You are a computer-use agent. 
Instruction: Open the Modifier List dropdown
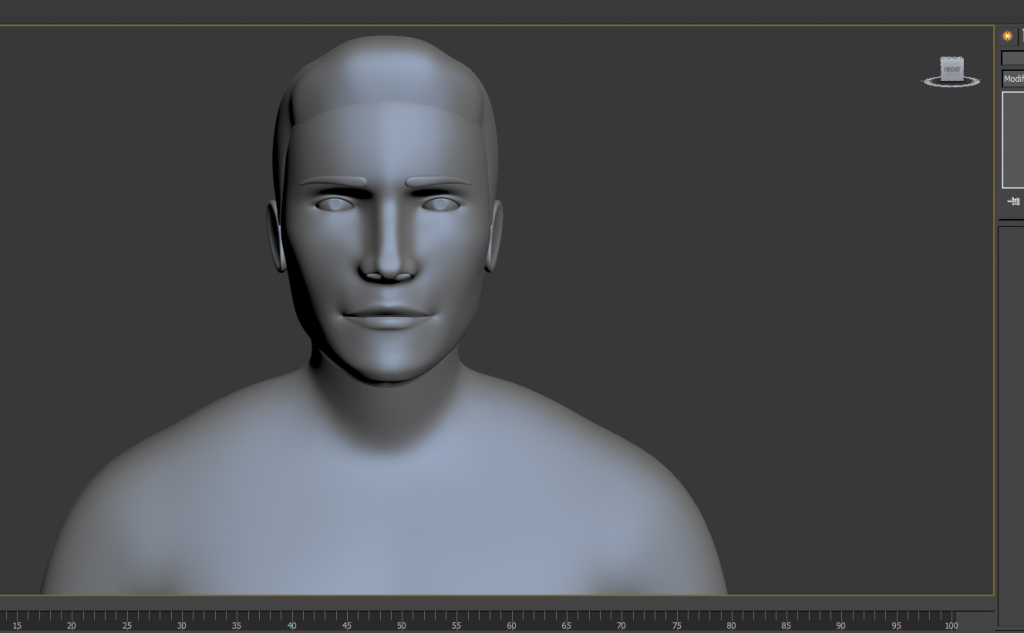[x=1013, y=79]
